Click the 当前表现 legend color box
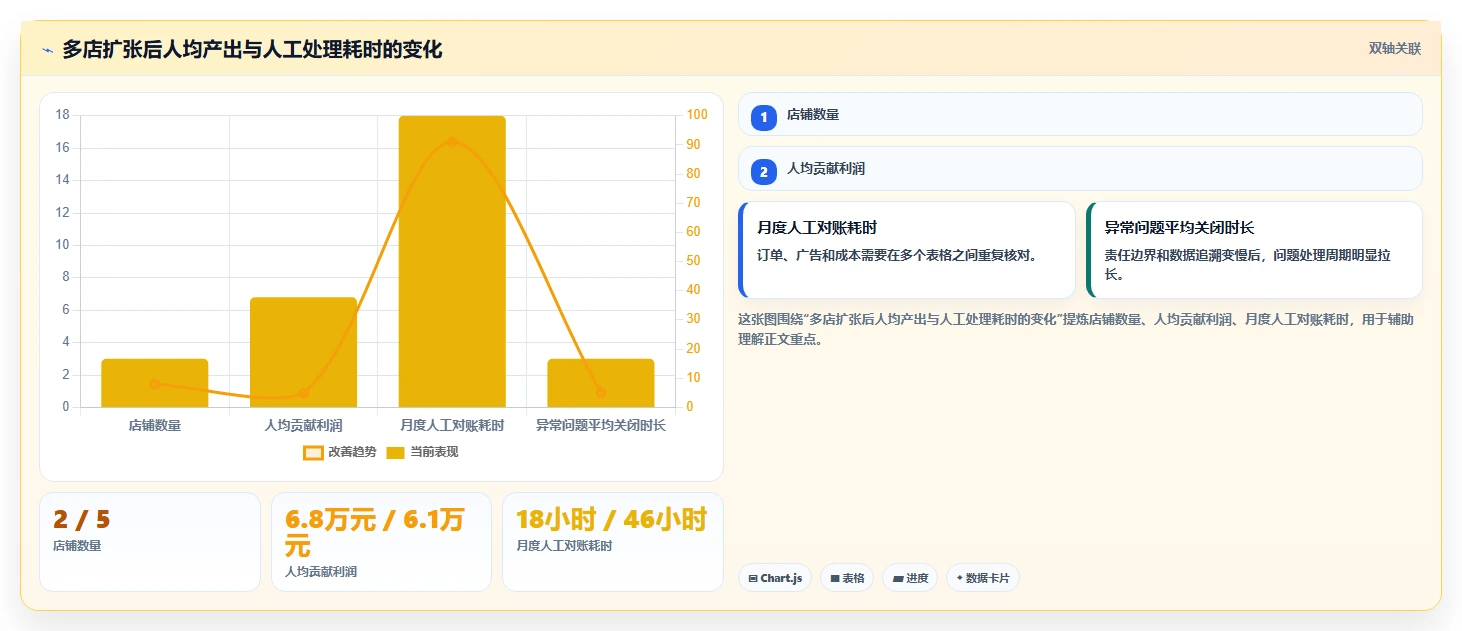Image resolution: width=1462 pixels, height=631 pixels. click(396, 453)
